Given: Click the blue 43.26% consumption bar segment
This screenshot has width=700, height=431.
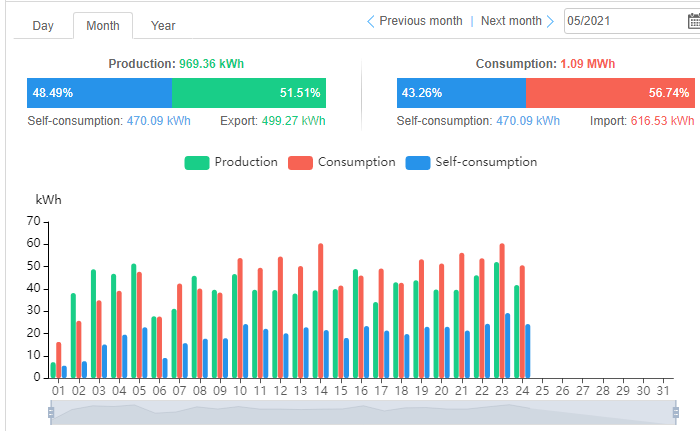Looking at the screenshot, I should [461, 93].
